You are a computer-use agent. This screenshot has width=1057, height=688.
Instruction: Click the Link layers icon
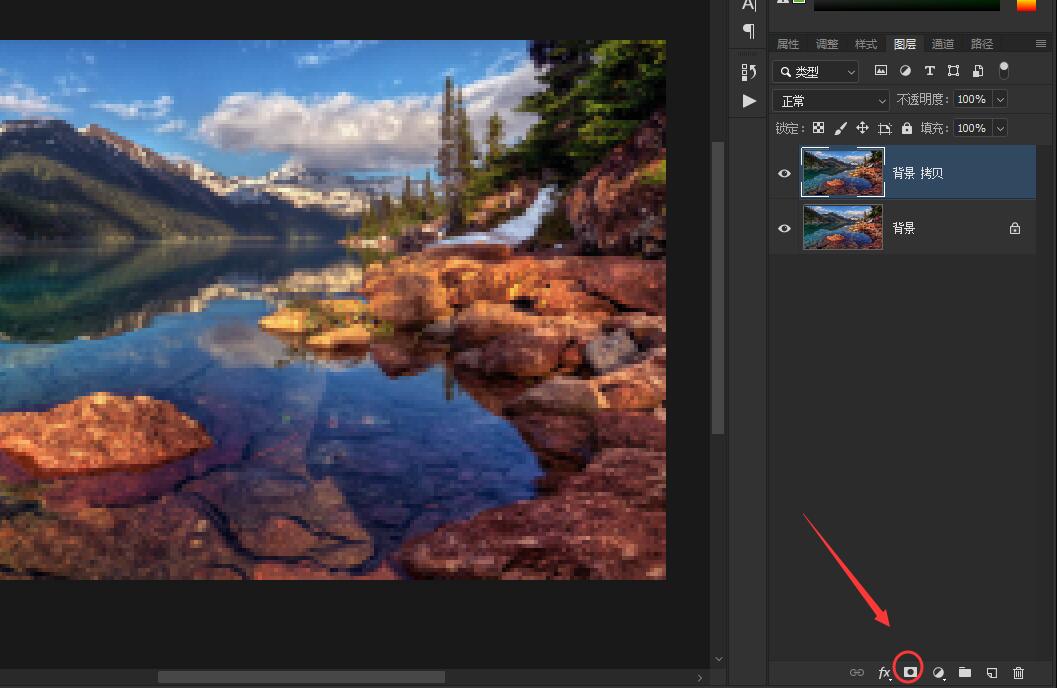click(857, 672)
